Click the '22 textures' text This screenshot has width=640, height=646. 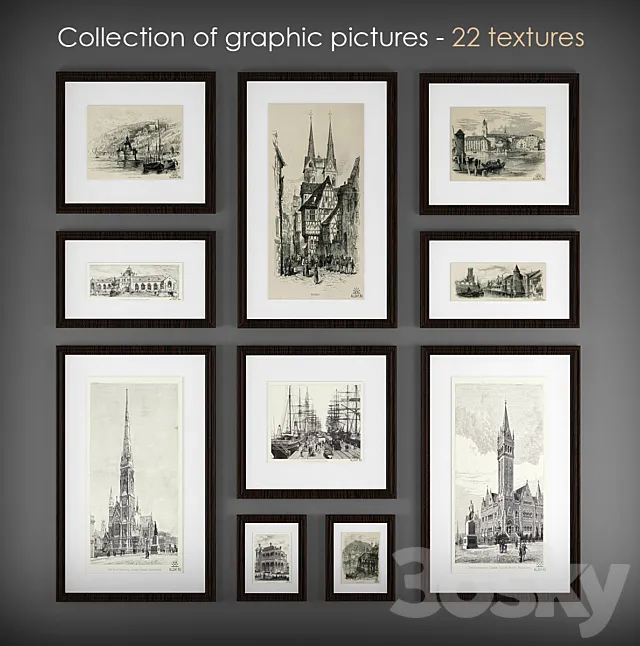518,37
